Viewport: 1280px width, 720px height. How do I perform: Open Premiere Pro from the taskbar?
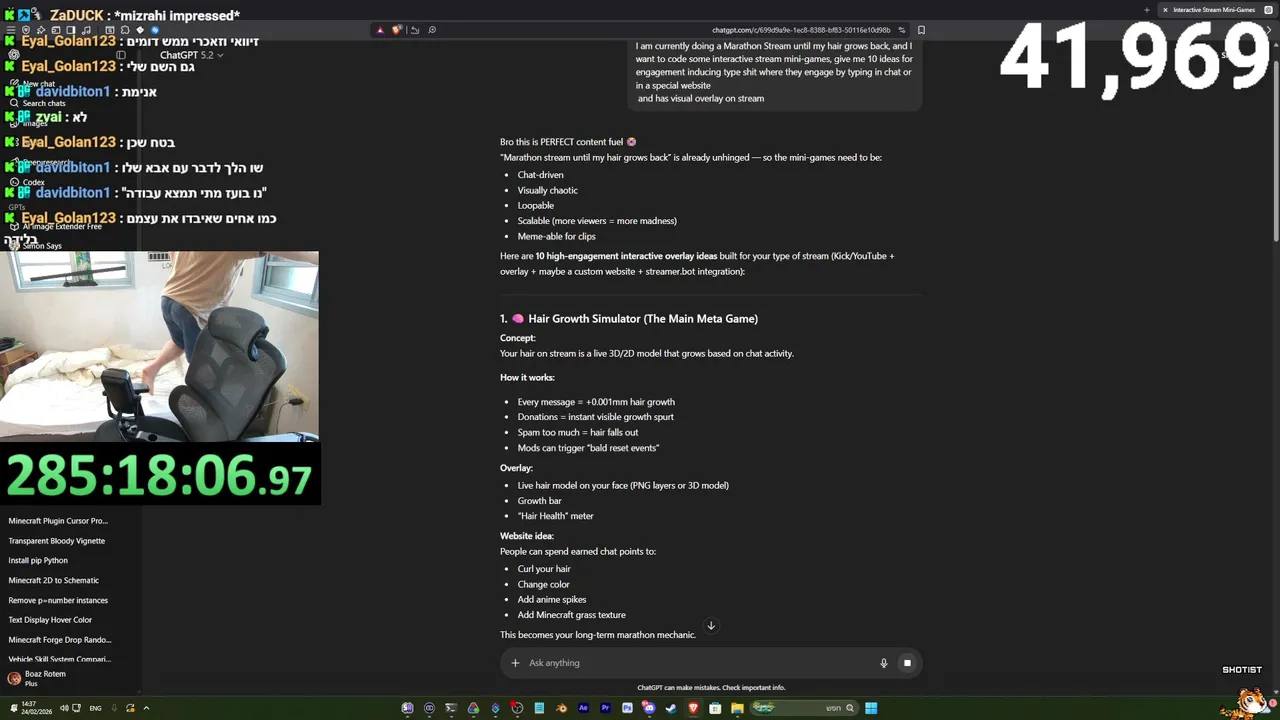[x=605, y=708]
